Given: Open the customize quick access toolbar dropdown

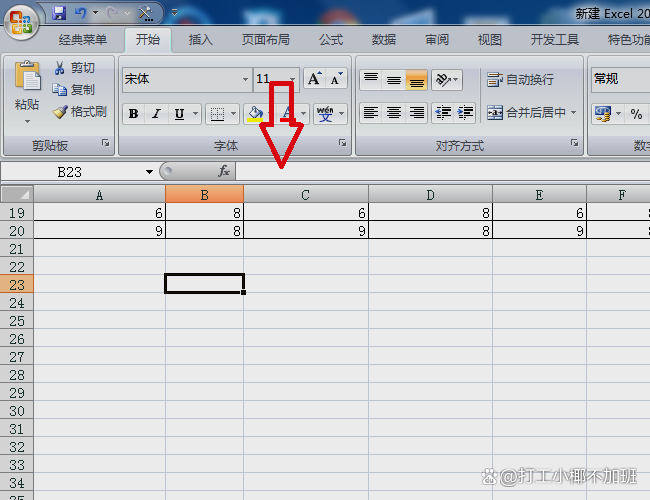Looking at the screenshot, I should (175, 13).
